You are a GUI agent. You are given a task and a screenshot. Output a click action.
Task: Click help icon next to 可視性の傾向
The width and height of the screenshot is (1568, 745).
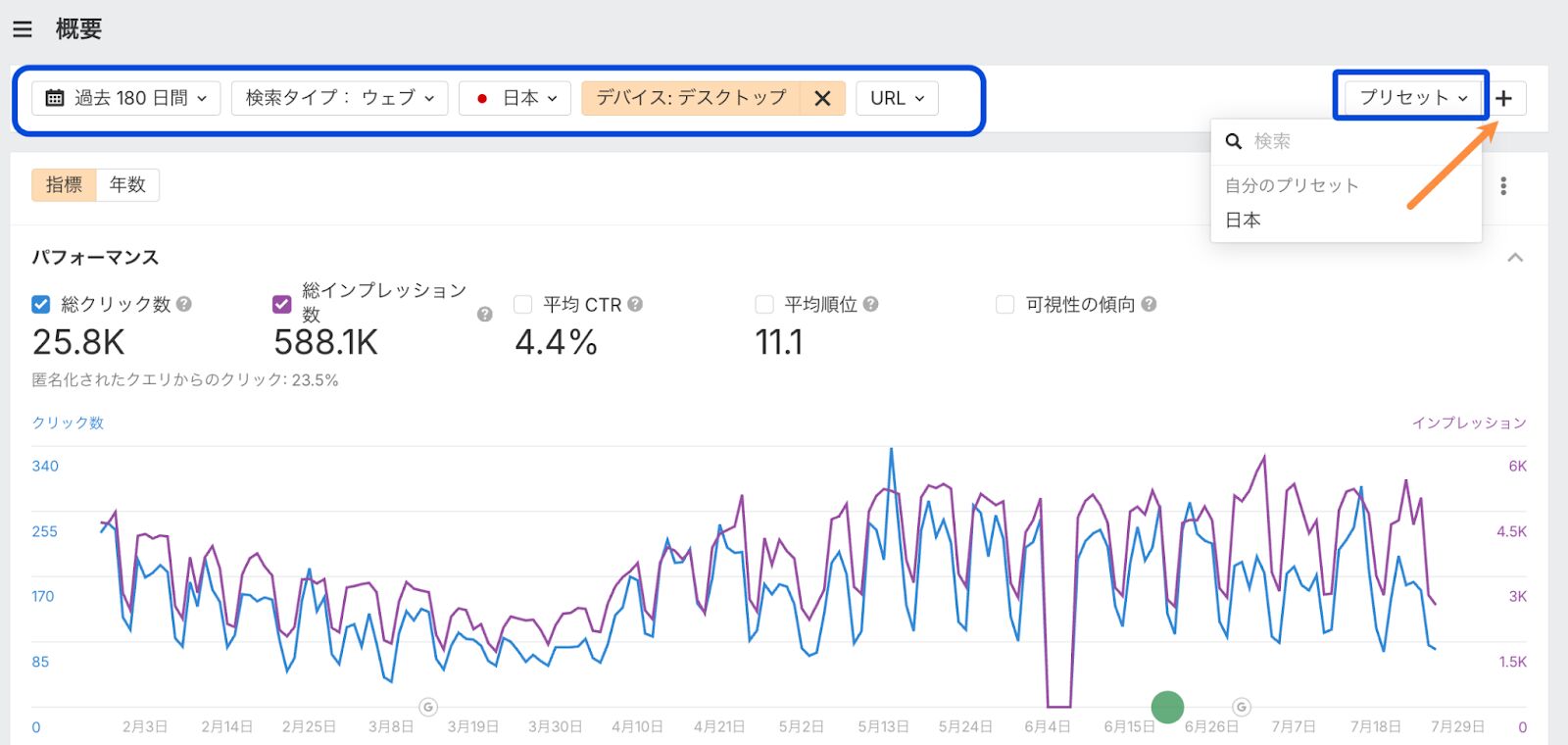tap(1149, 305)
